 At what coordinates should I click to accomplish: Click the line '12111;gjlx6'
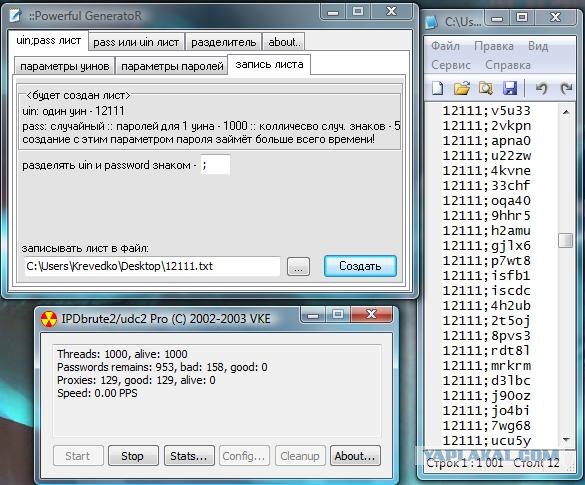[487, 245]
